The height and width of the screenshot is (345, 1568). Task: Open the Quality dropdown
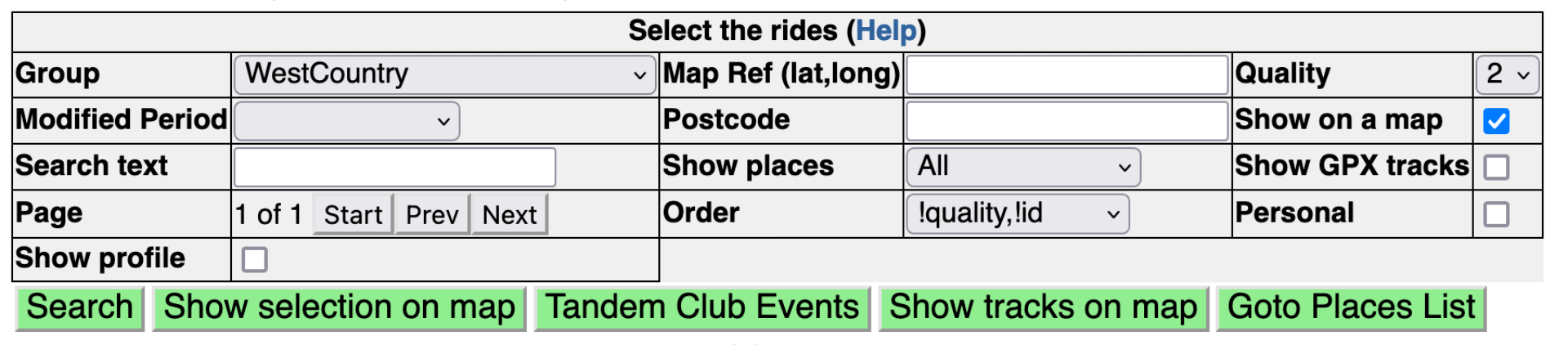point(1508,74)
